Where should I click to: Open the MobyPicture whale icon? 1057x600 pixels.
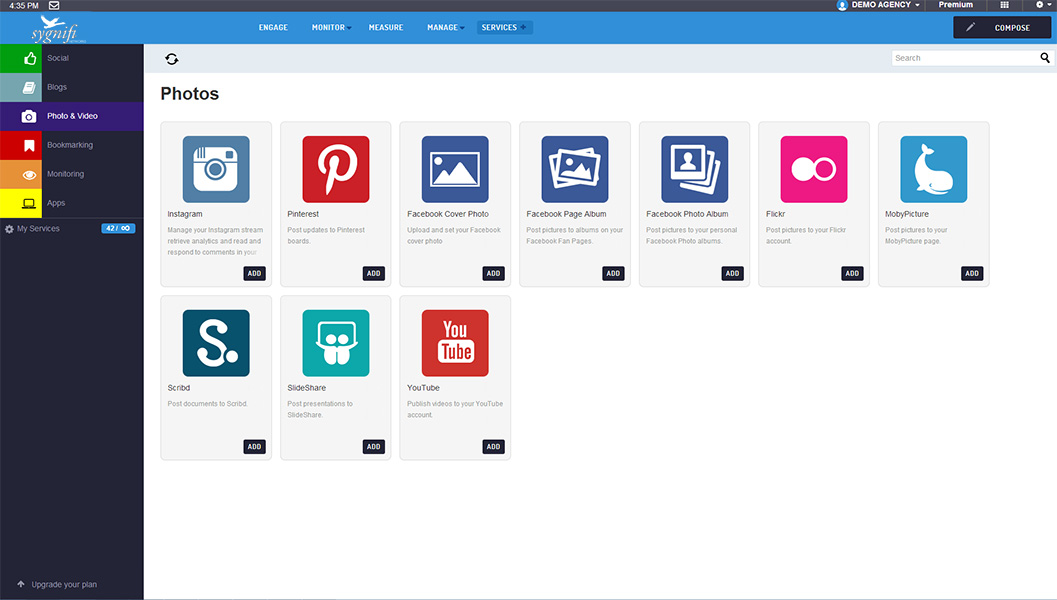point(933,169)
